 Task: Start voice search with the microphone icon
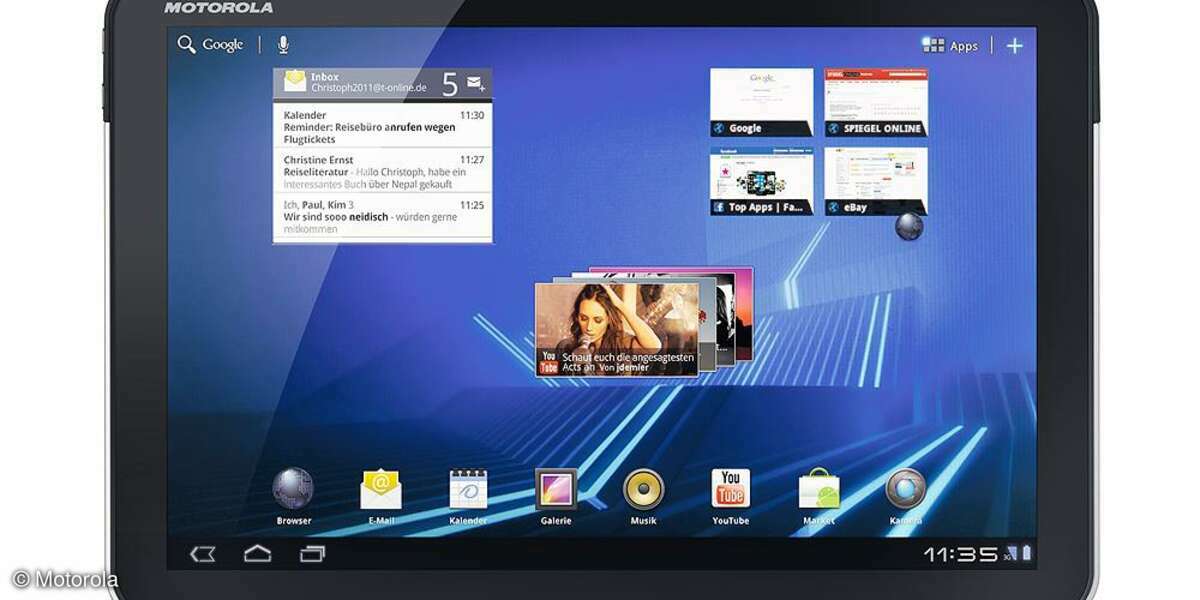[x=283, y=44]
